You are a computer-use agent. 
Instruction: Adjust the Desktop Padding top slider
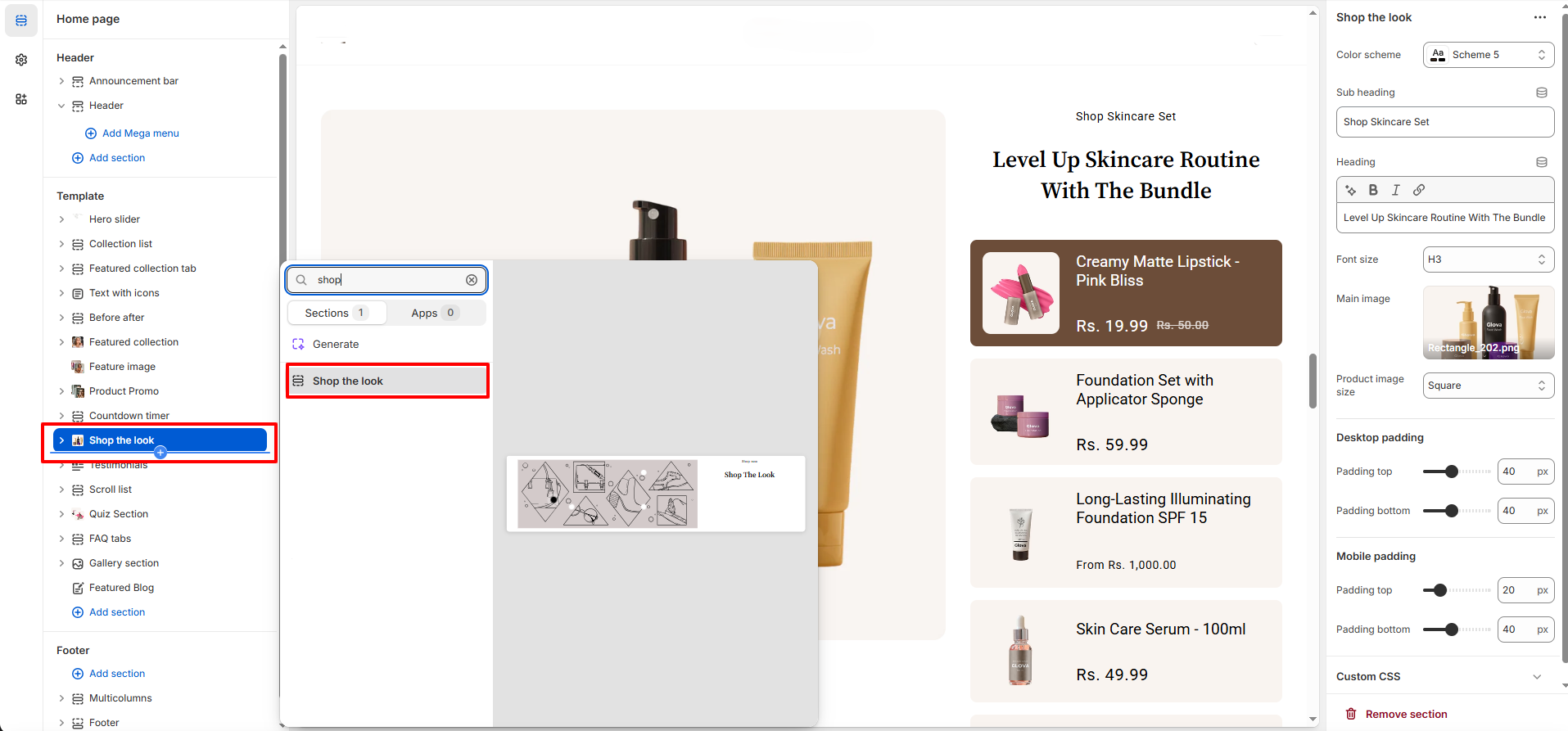pyautogui.click(x=1452, y=472)
